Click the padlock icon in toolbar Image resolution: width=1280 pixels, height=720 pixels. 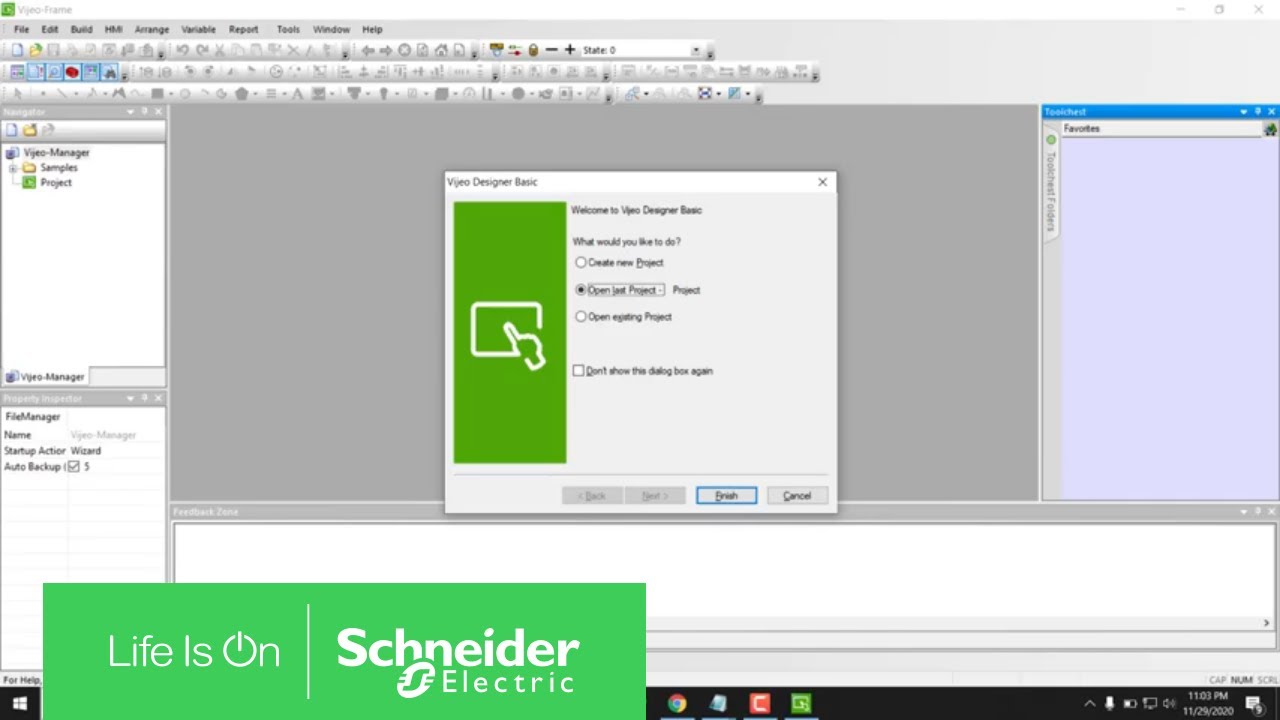[533, 50]
